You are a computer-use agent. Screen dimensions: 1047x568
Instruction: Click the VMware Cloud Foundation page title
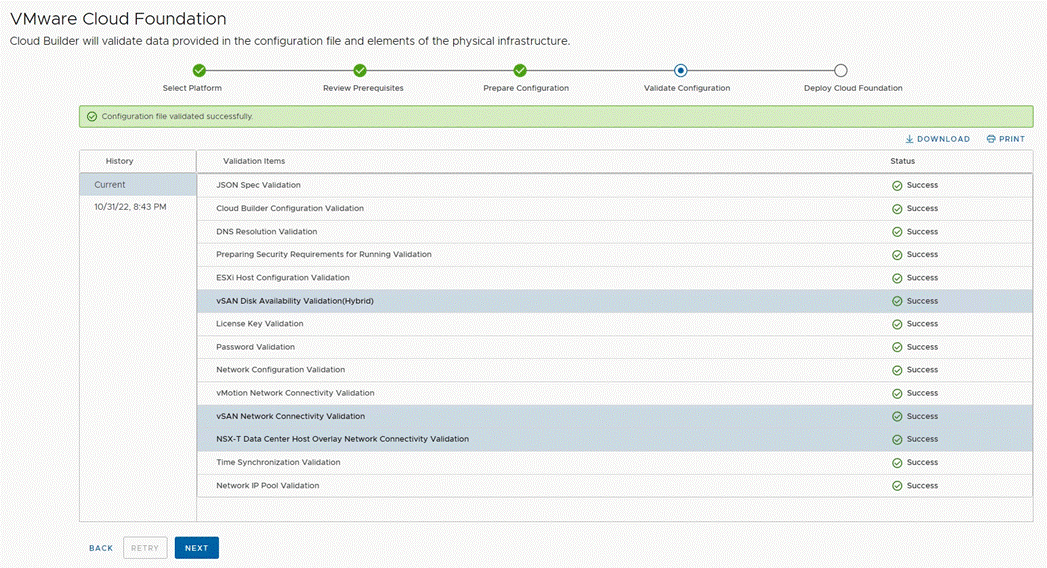click(x=118, y=19)
